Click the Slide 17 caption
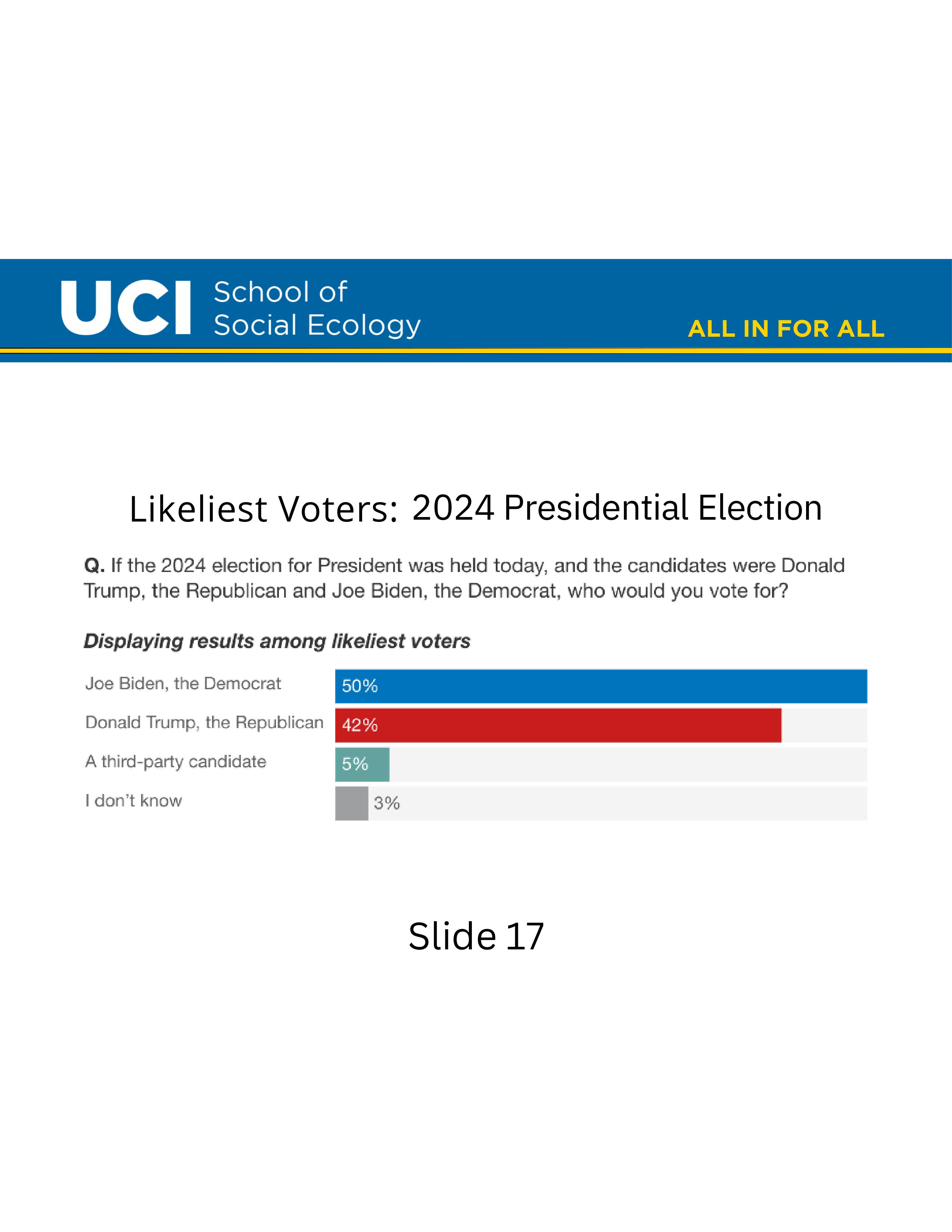 (x=476, y=936)
